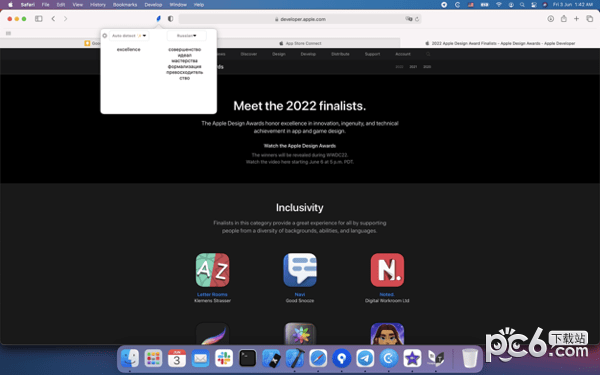
Task: Open the History menu
Action: [x=98, y=5]
